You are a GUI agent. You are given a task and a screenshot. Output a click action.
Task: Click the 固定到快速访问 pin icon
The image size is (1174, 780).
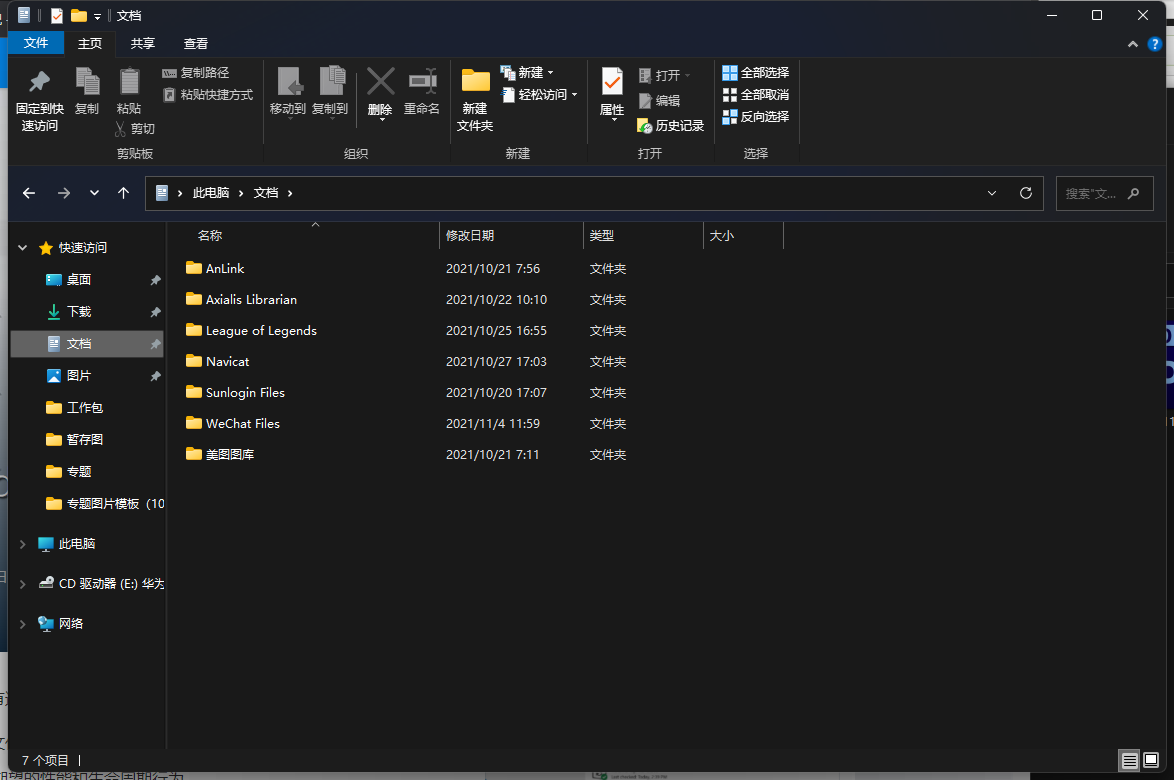coord(39,81)
